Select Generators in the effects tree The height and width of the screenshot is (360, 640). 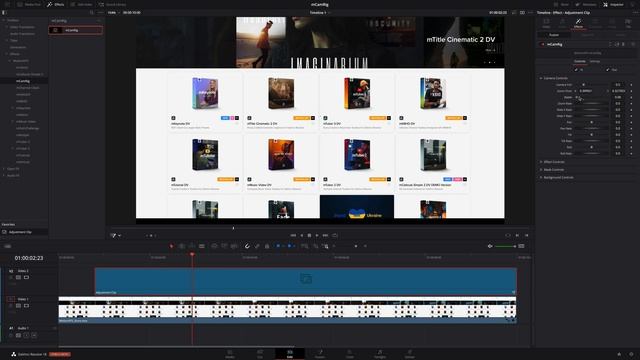pos(18,47)
